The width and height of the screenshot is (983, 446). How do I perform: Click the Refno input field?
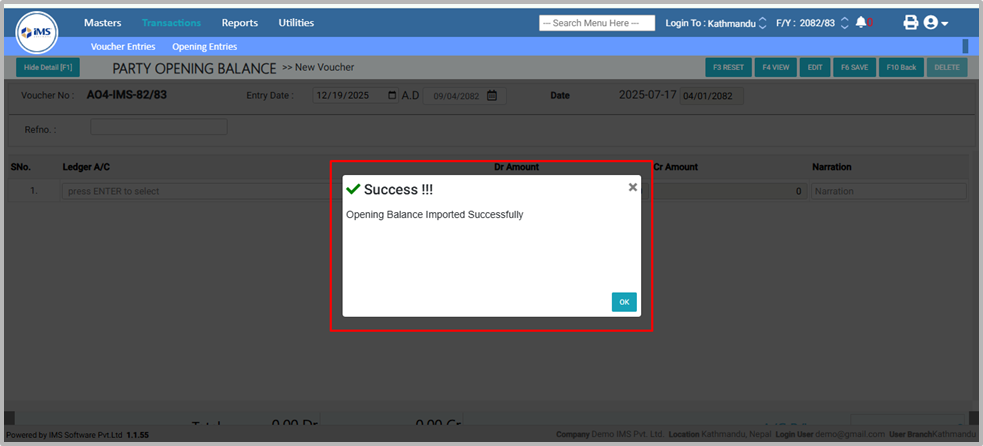(x=158, y=127)
